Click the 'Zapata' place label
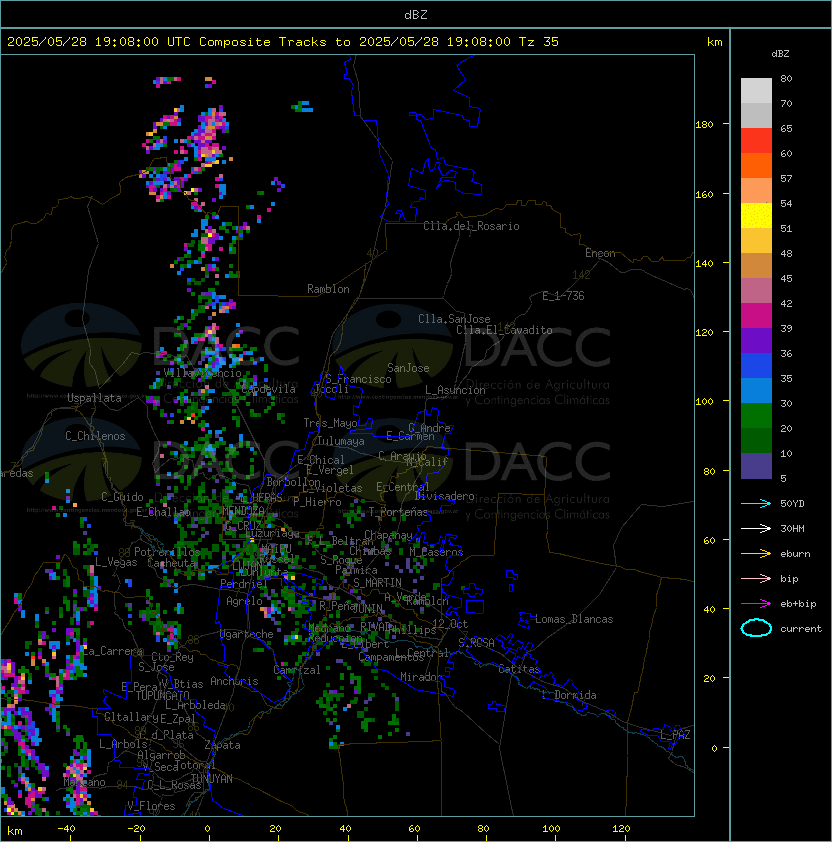 [x=222, y=745]
